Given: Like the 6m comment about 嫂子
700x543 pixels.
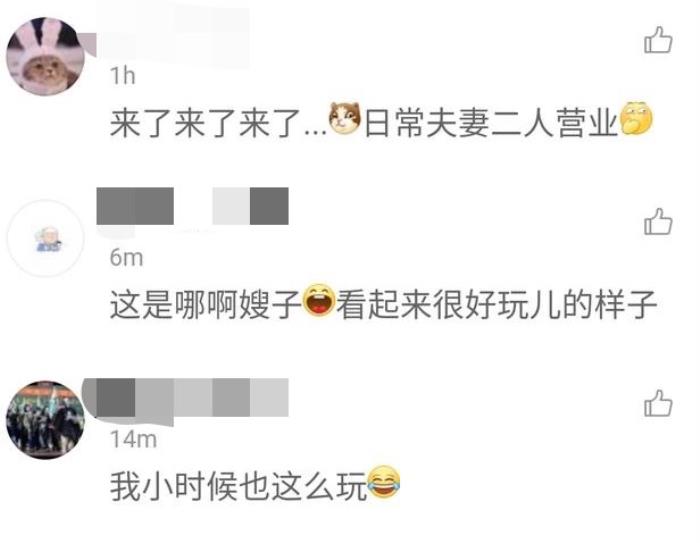Looking at the screenshot, I should [x=658, y=221].
